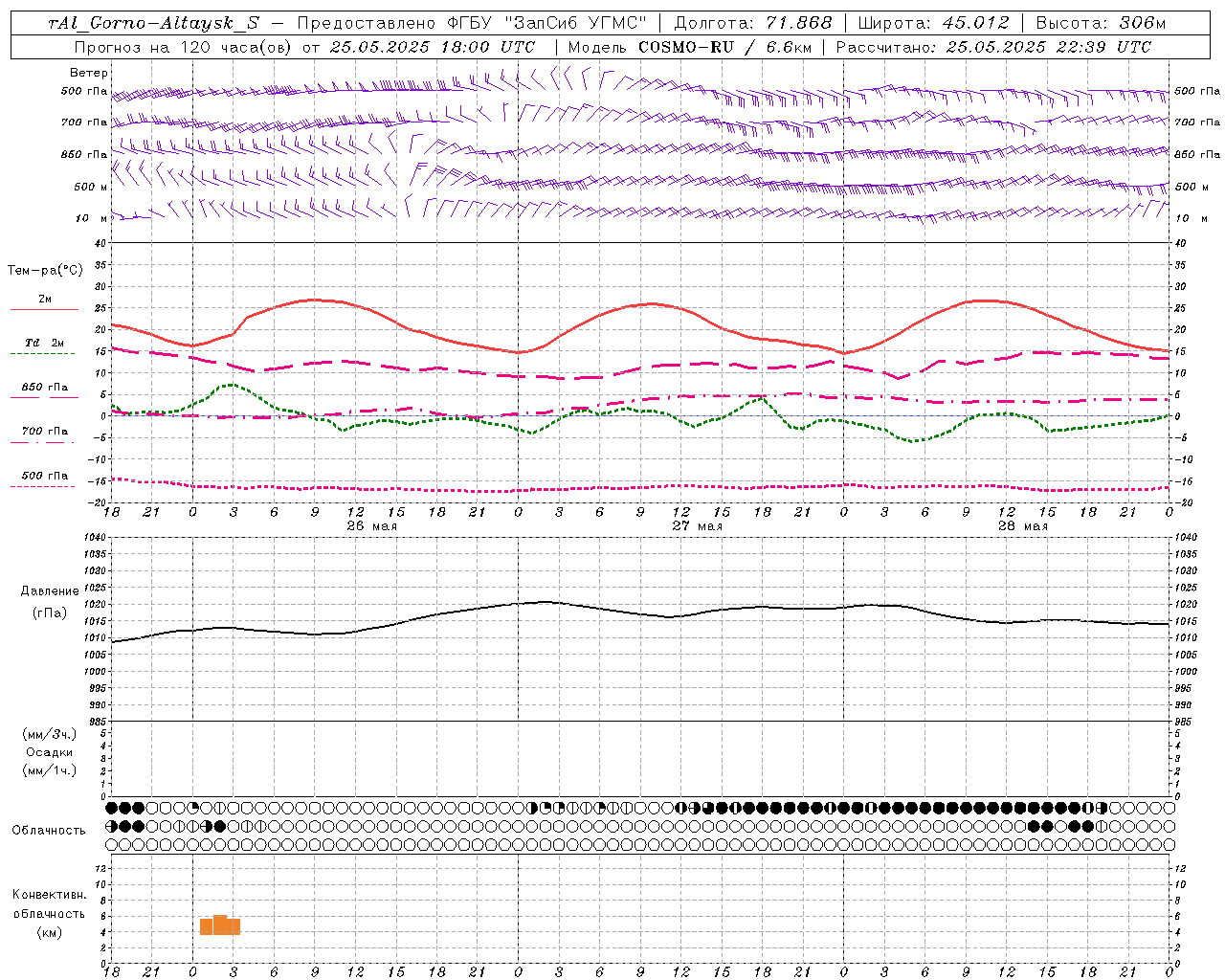Image resolution: width=1225 pixels, height=980 pixels.
Task: Click the forecast header Прогноз на 120 часа(ов)
Action: tap(183, 47)
